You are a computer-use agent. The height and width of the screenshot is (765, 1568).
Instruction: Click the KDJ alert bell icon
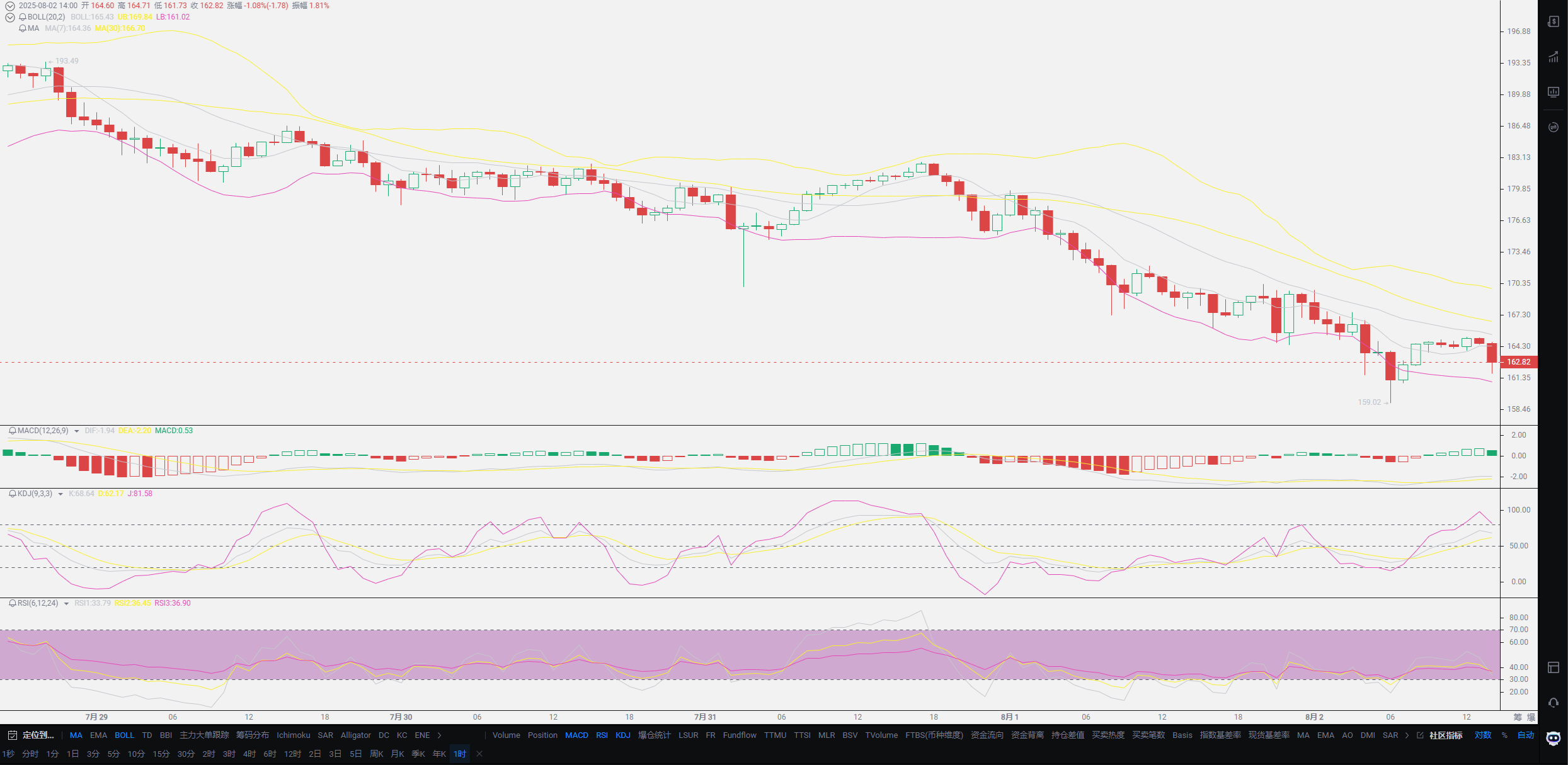(13, 494)
